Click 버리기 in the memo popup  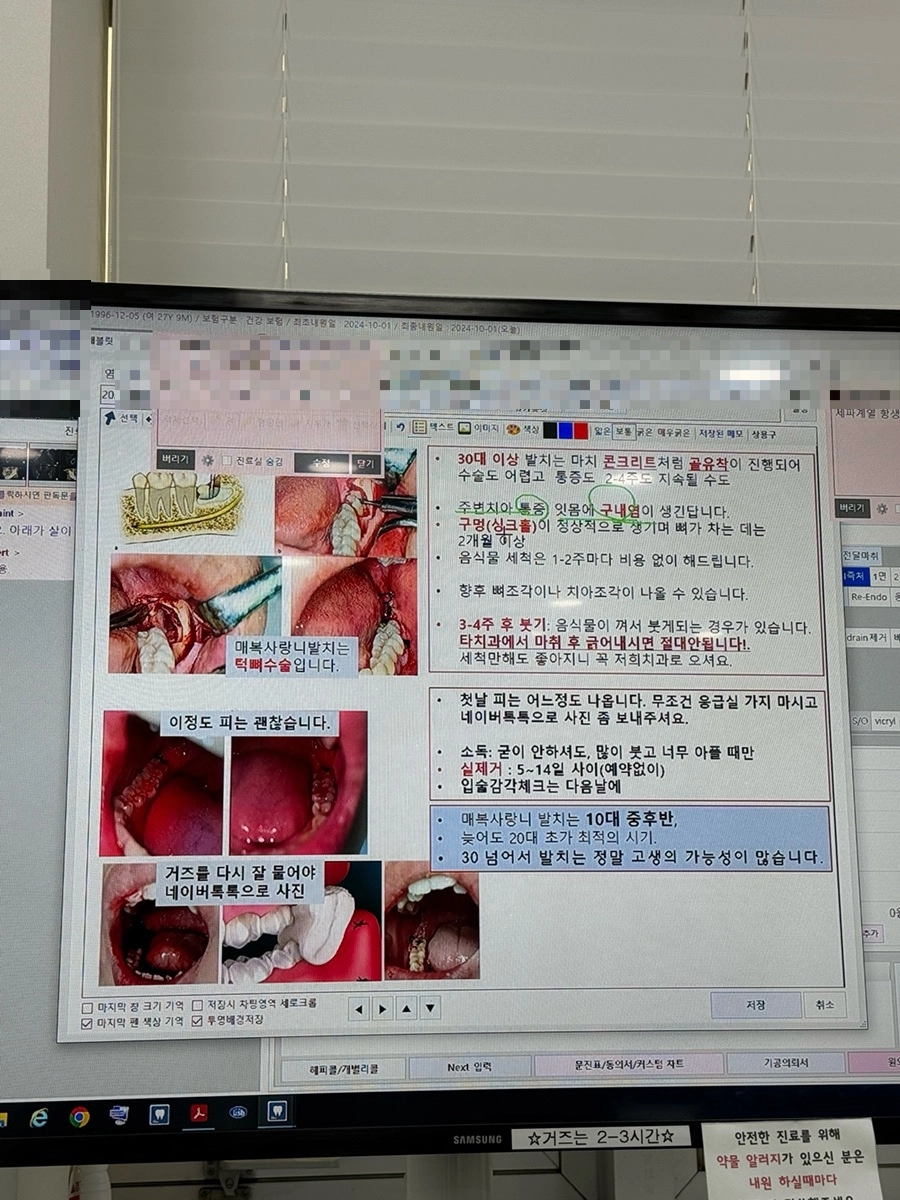(176, 460)
